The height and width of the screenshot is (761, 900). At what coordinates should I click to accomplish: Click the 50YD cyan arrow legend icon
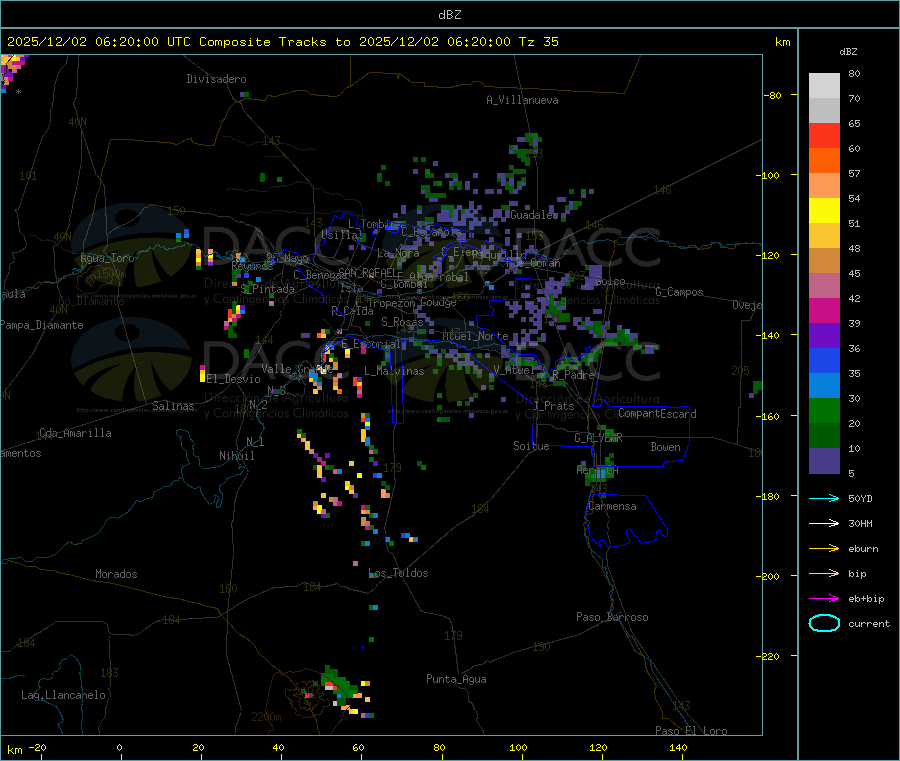click(824, 498)
